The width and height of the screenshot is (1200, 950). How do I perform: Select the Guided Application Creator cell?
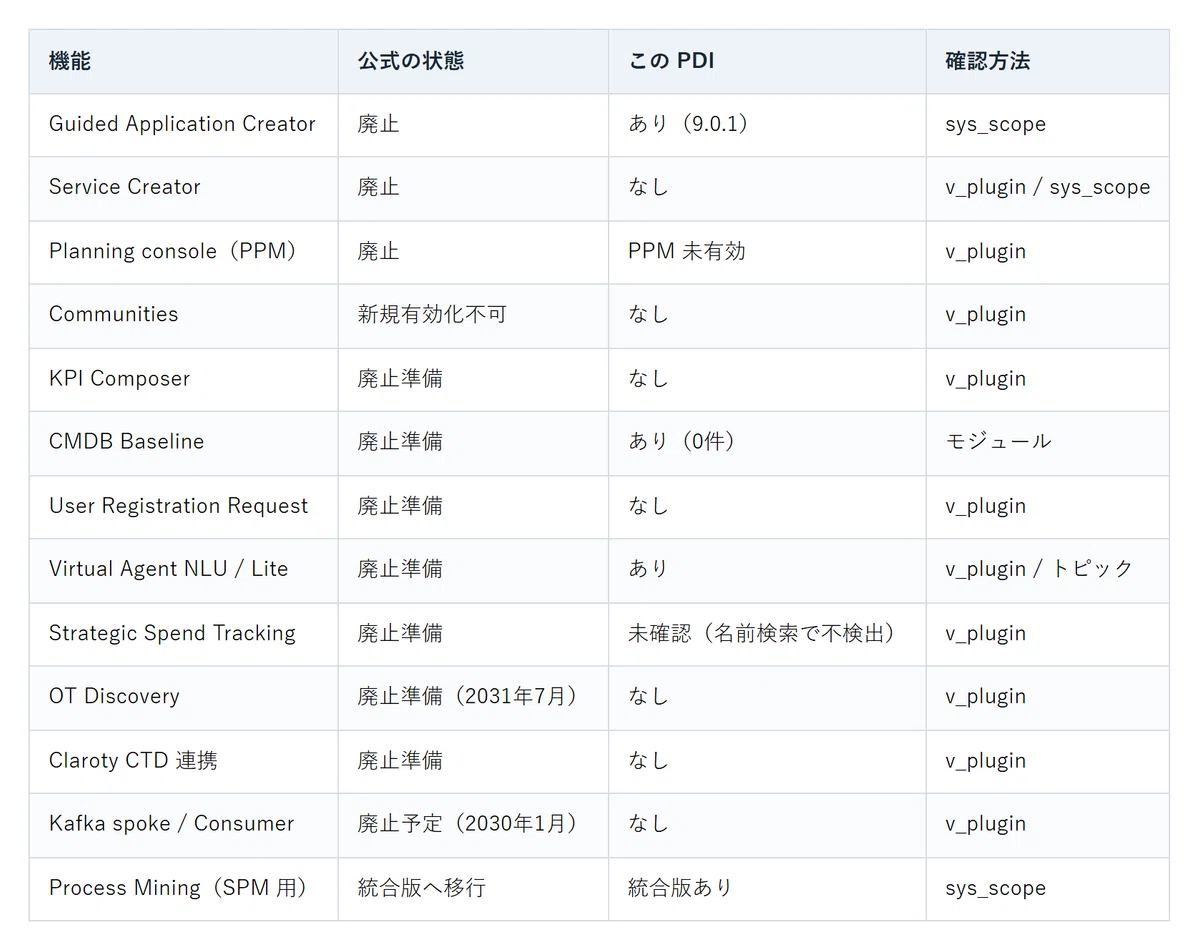pyautogui.click(x=182, y=124)
